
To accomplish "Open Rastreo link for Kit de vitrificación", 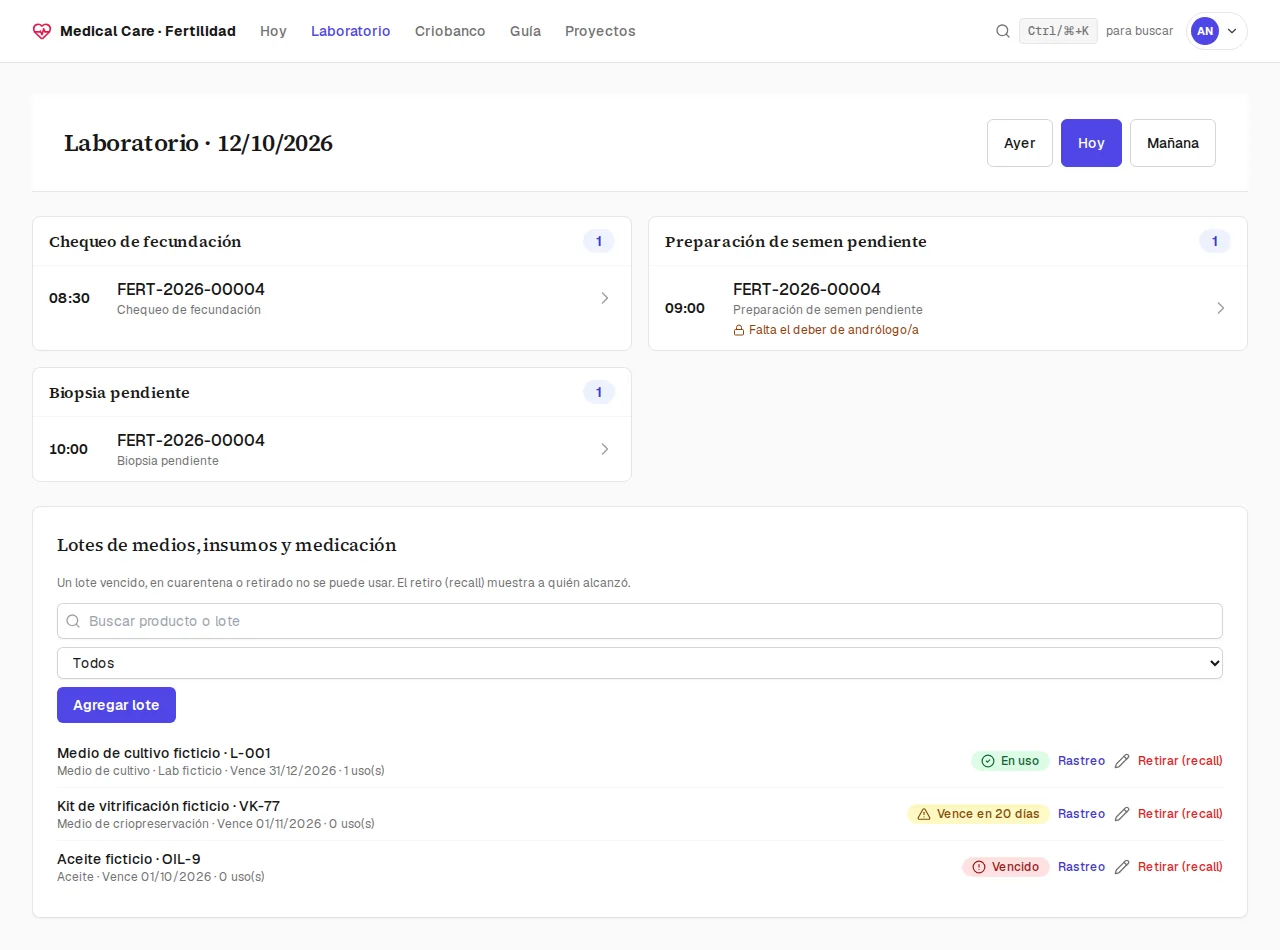I will 1081,814.
